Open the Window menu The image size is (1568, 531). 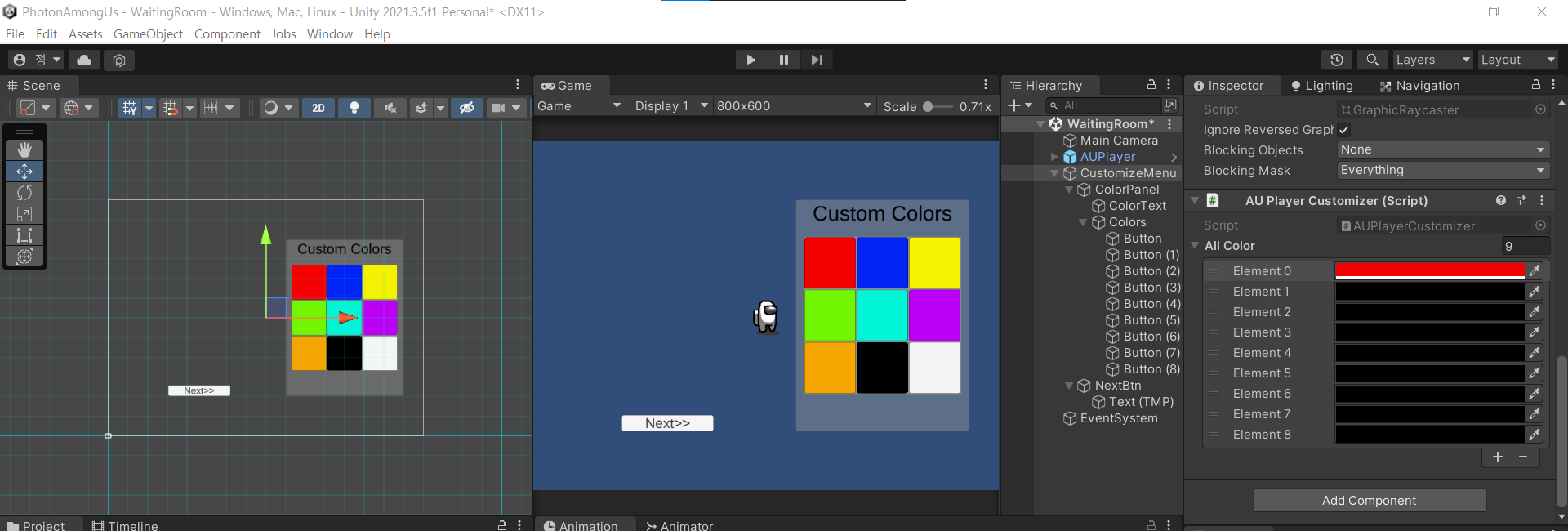tap(330, 34)
